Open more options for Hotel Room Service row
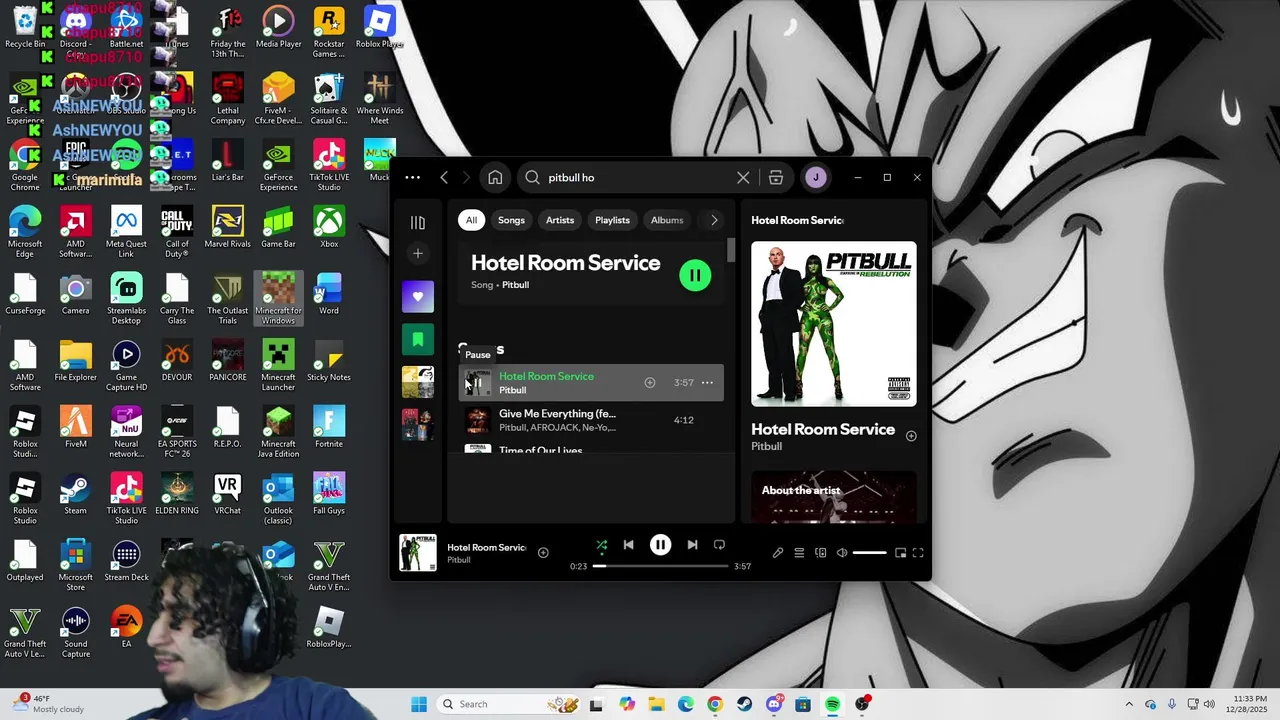Image resolution: width=1280 pixels, height=720 pixels. click(x=707, y=383)
